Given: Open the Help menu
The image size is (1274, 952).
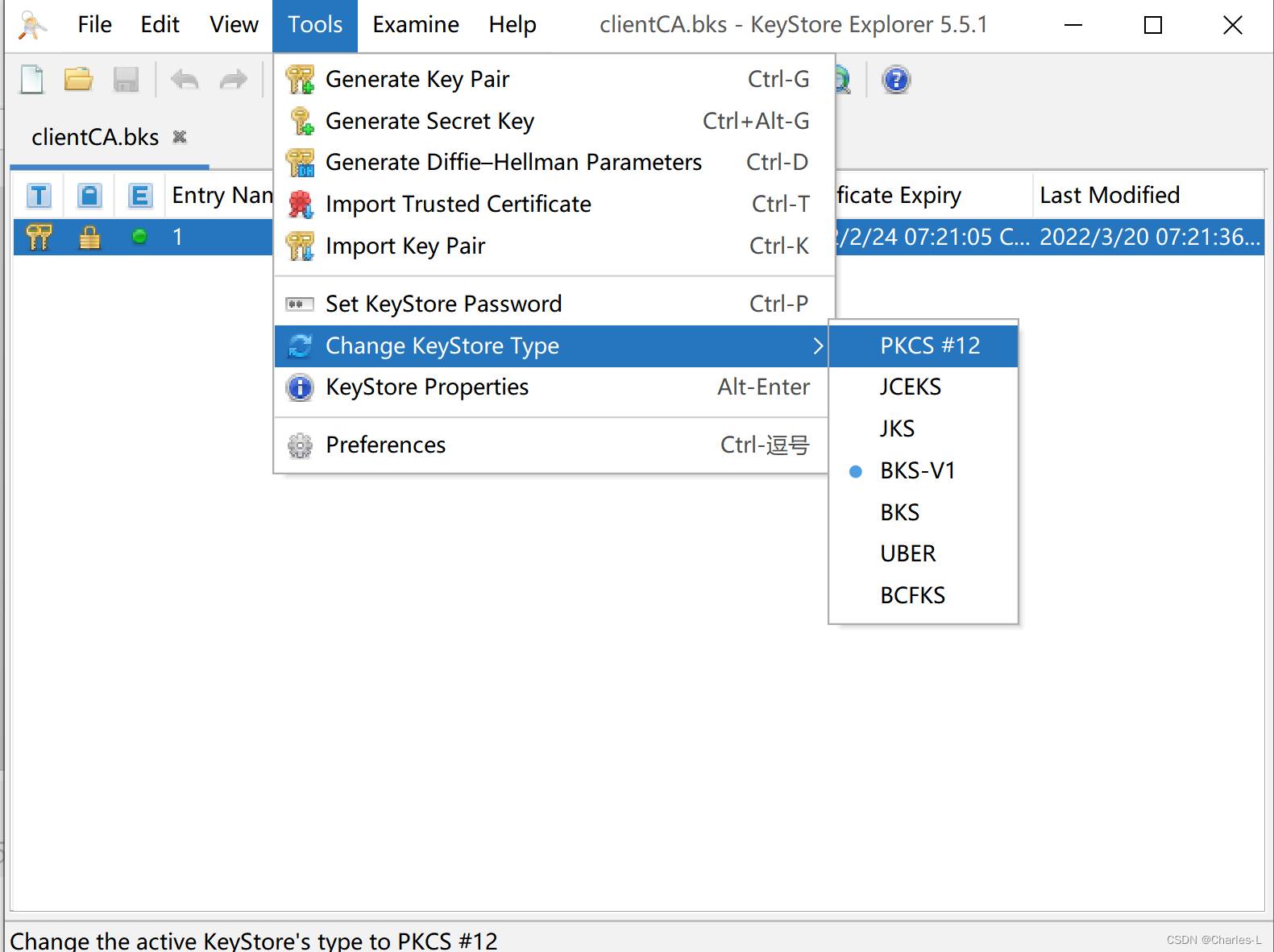Looking at the screenshot, I should (x=513, y=25).
